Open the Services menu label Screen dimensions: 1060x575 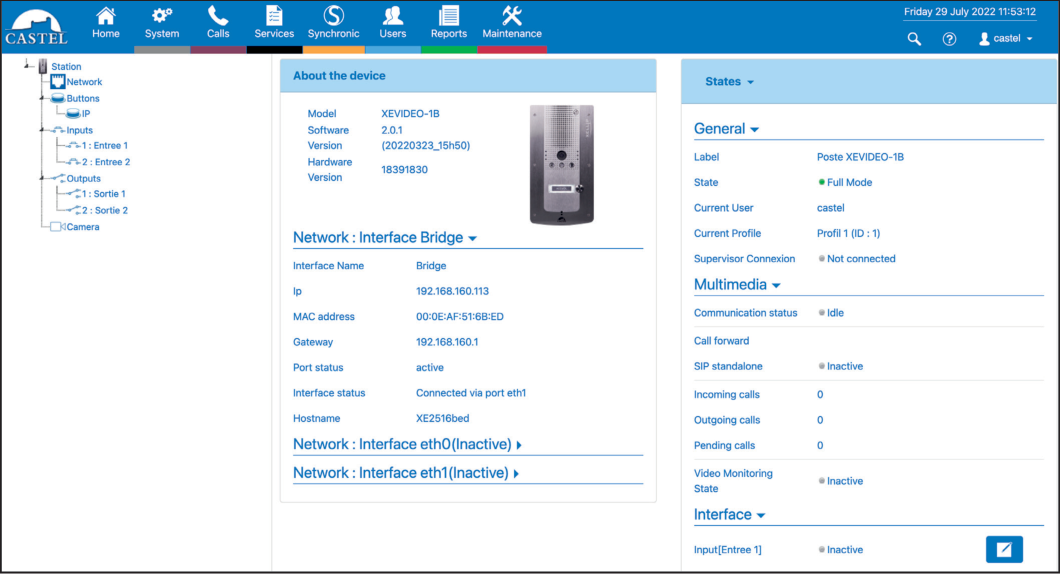[274, 34]
